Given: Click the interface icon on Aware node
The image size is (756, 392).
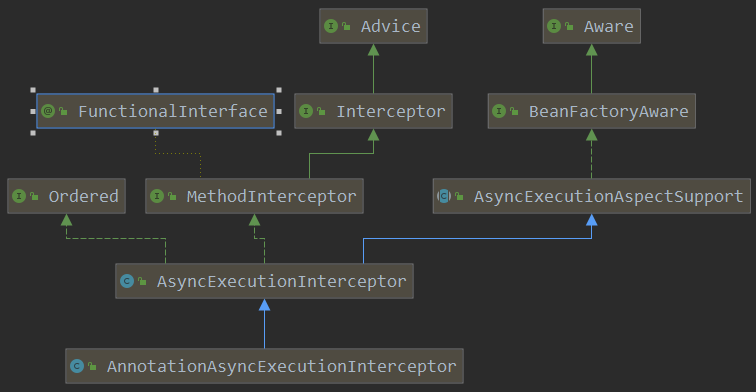Looking at the screenshot, I should coord(554,26).
